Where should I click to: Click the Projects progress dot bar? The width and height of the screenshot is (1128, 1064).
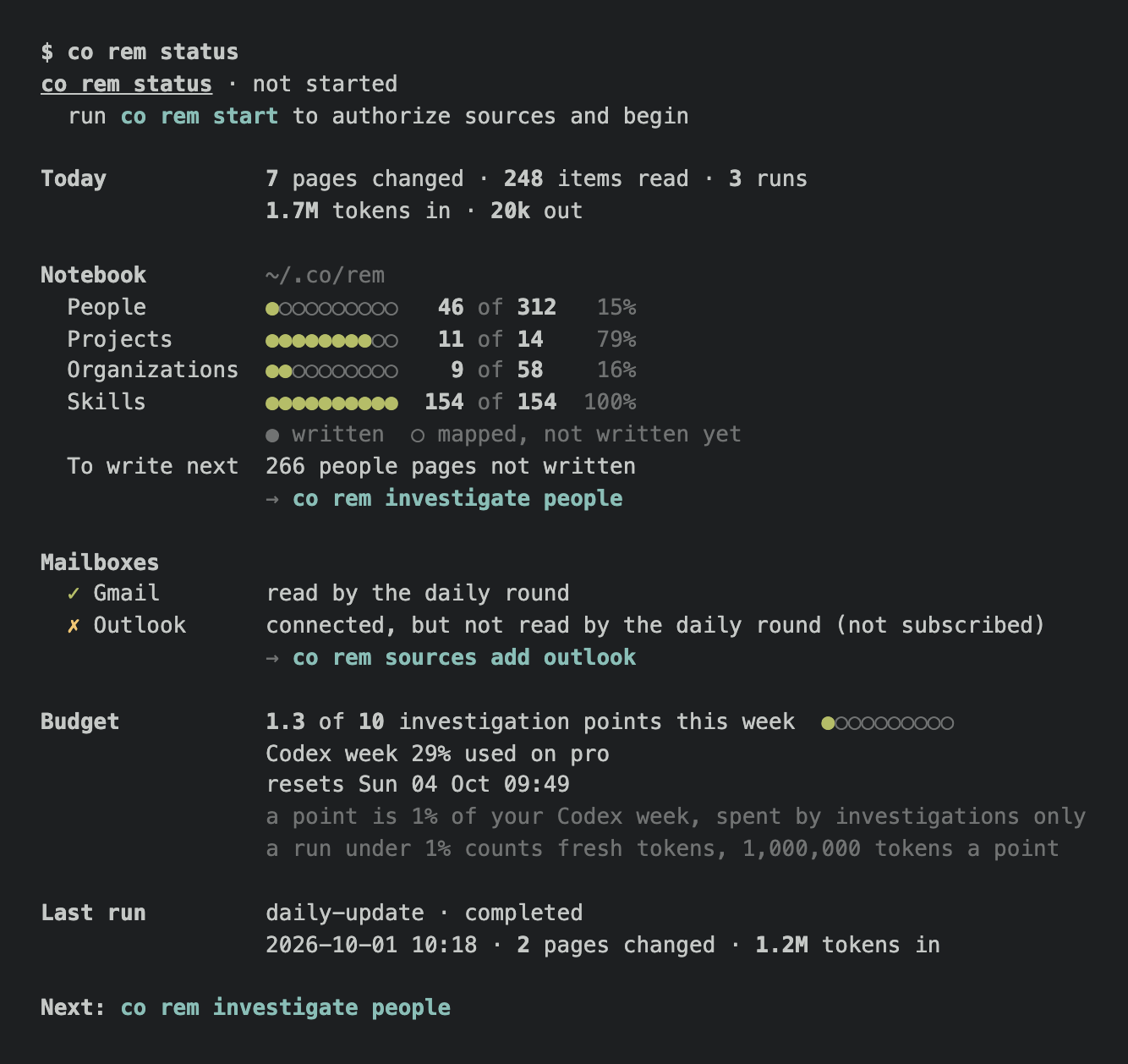point(331,341)
